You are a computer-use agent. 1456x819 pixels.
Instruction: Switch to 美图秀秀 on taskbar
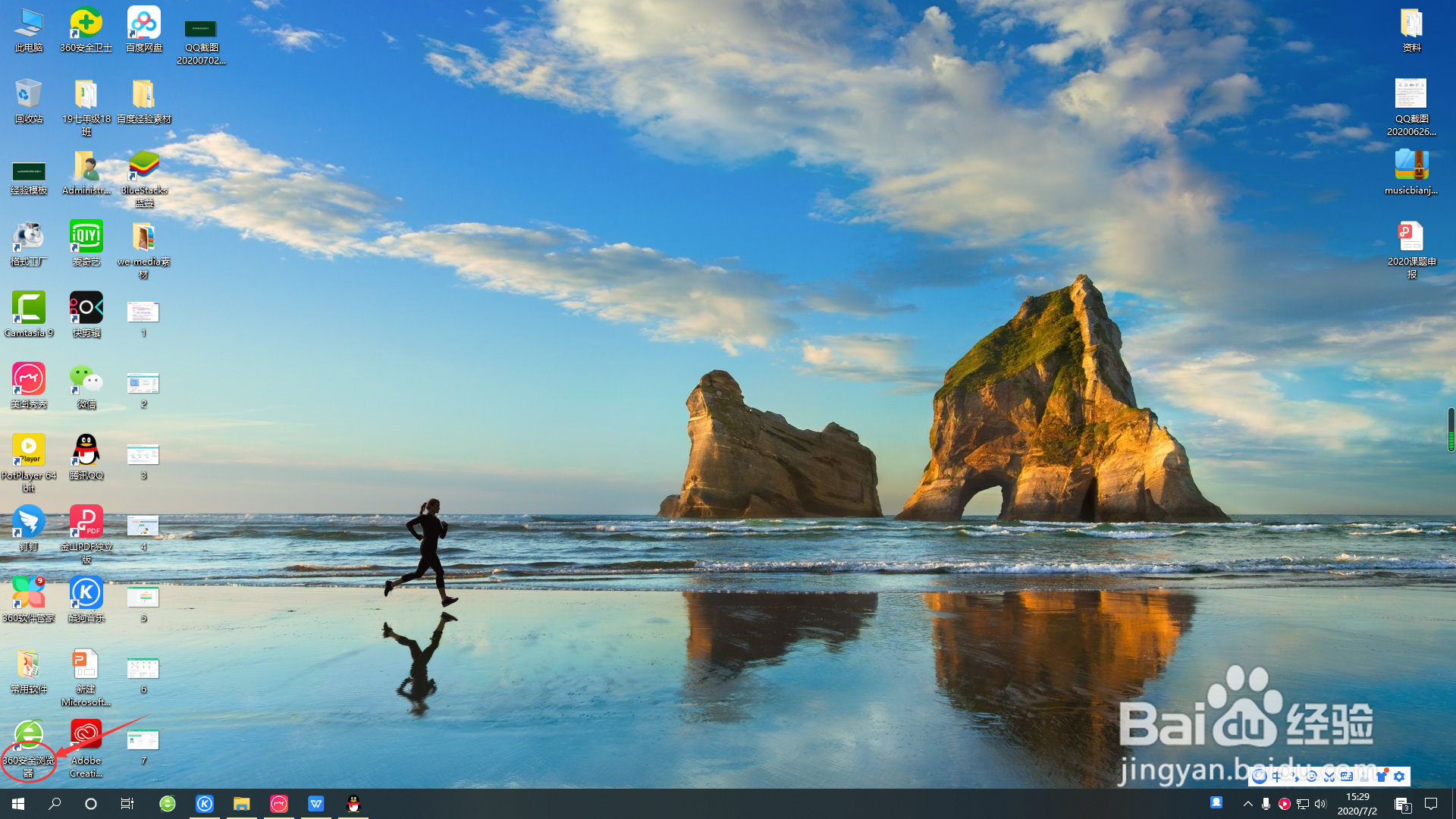coord(279,804)
